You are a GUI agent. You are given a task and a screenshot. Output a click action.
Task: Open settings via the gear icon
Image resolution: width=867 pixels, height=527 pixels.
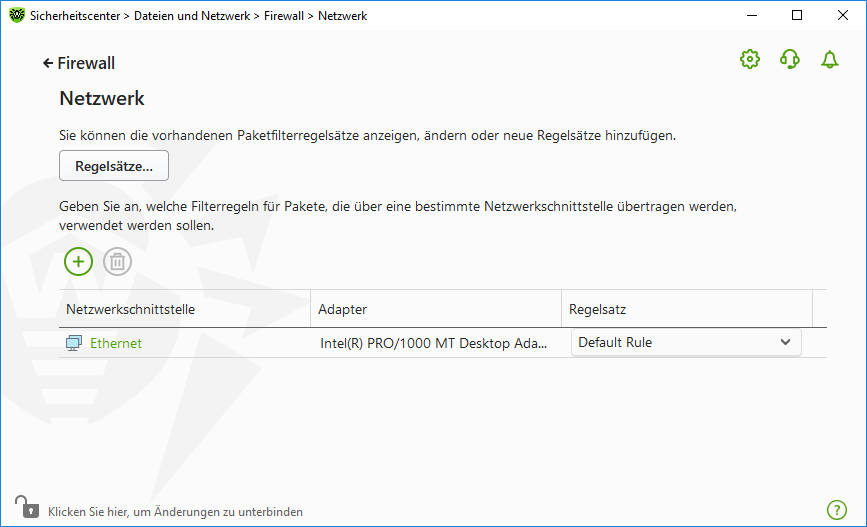749,60
